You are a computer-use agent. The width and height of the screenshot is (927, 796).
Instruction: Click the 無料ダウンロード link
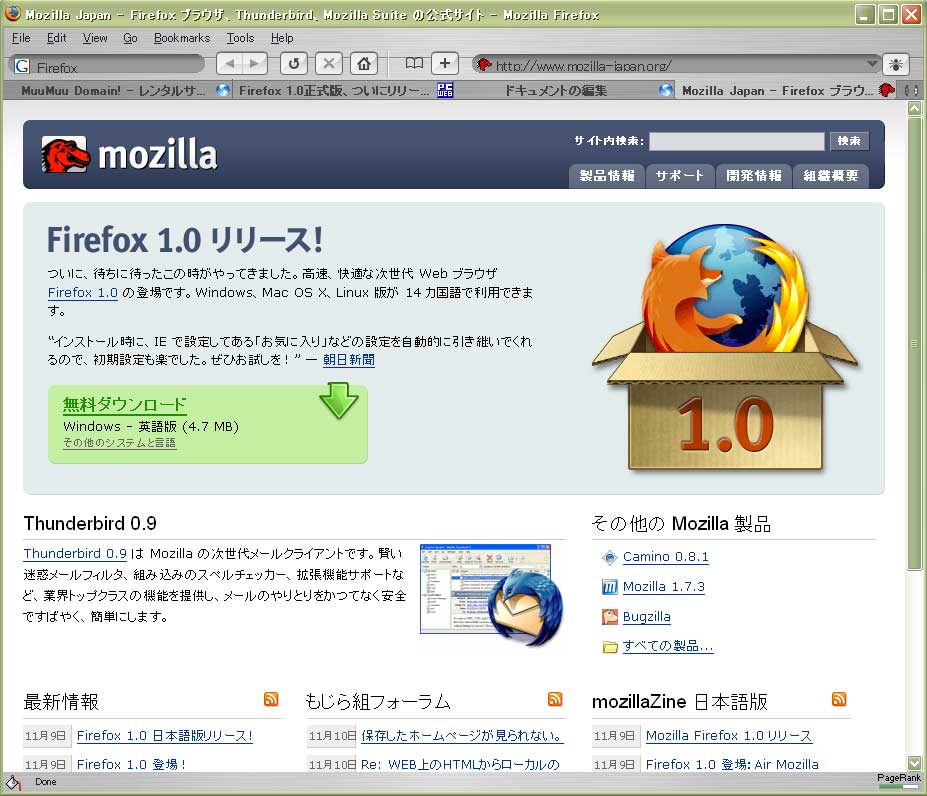point(124,405)
